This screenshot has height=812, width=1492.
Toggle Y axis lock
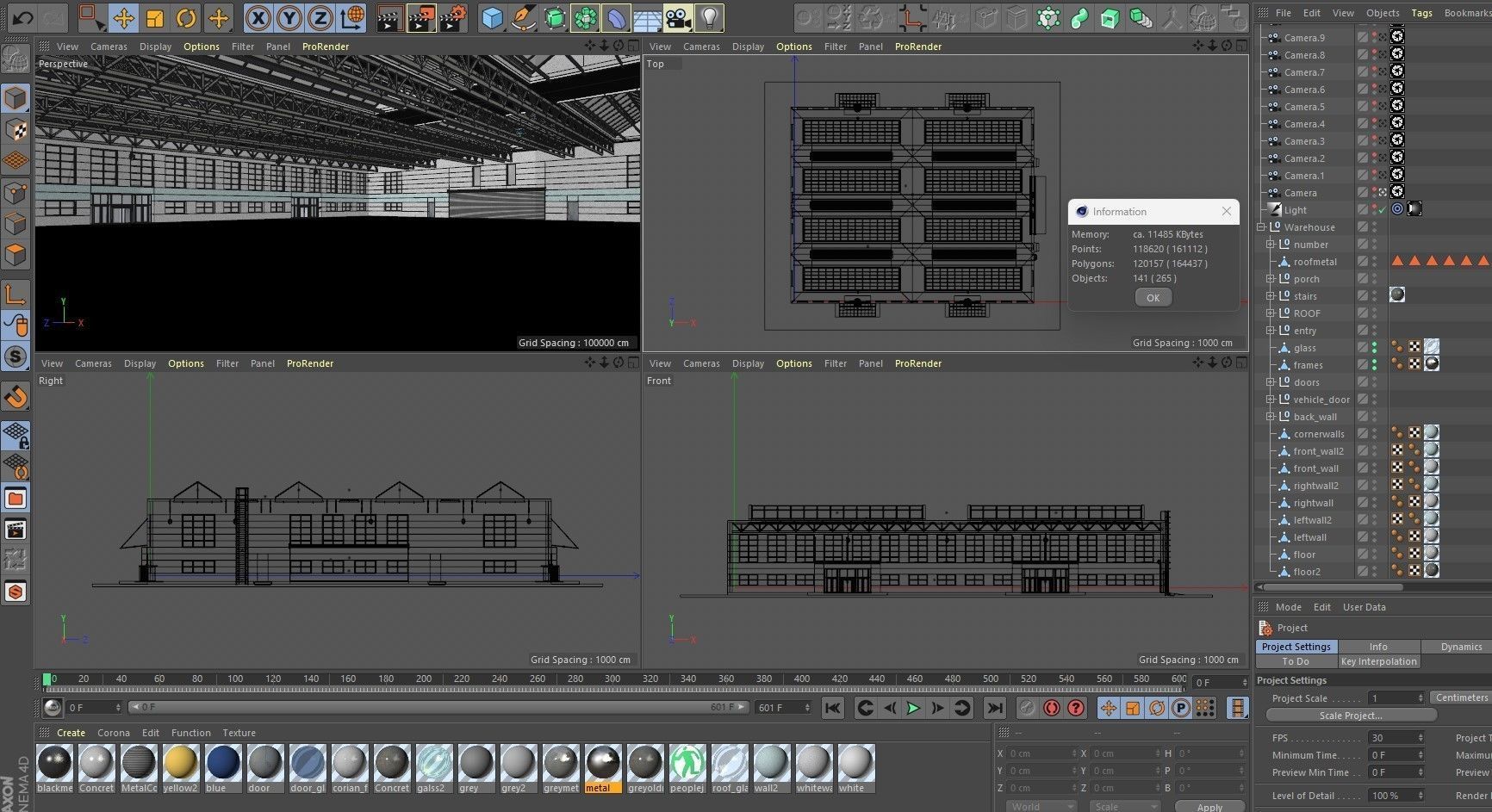point(289,17)
